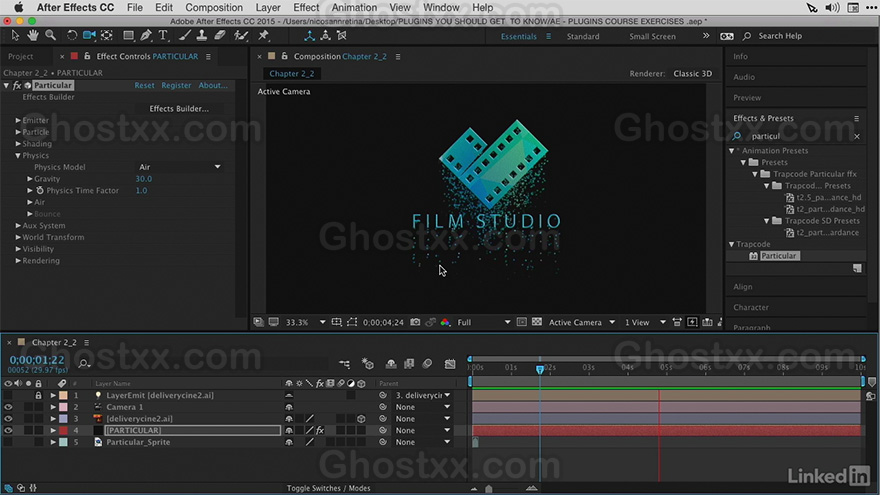Select the Hand tool
The image size is (880, 495).
[33, 35]
